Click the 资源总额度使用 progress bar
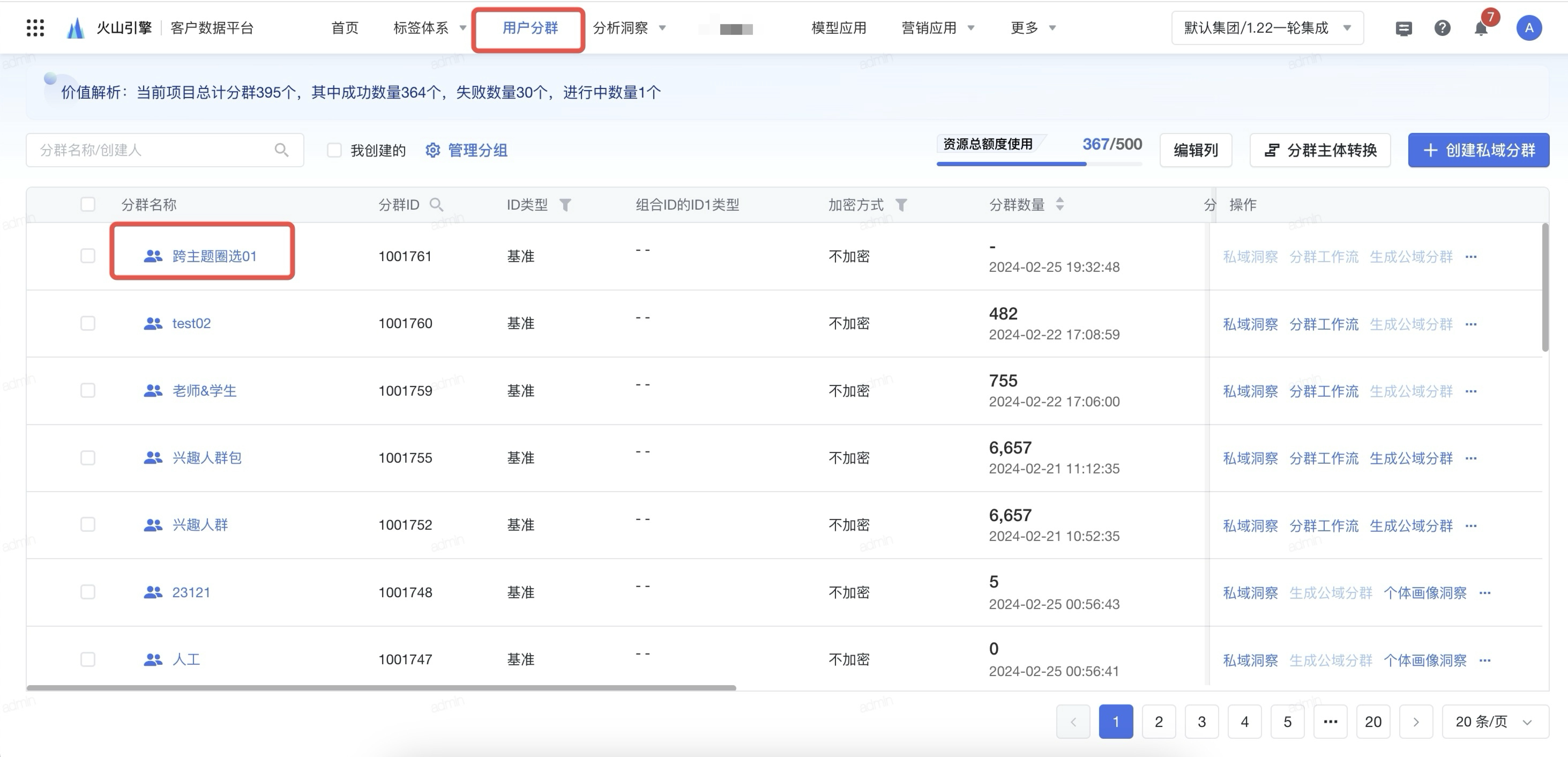Image resolution: width=1568 pixels, height=757 pixels. tap(1039, 163)
